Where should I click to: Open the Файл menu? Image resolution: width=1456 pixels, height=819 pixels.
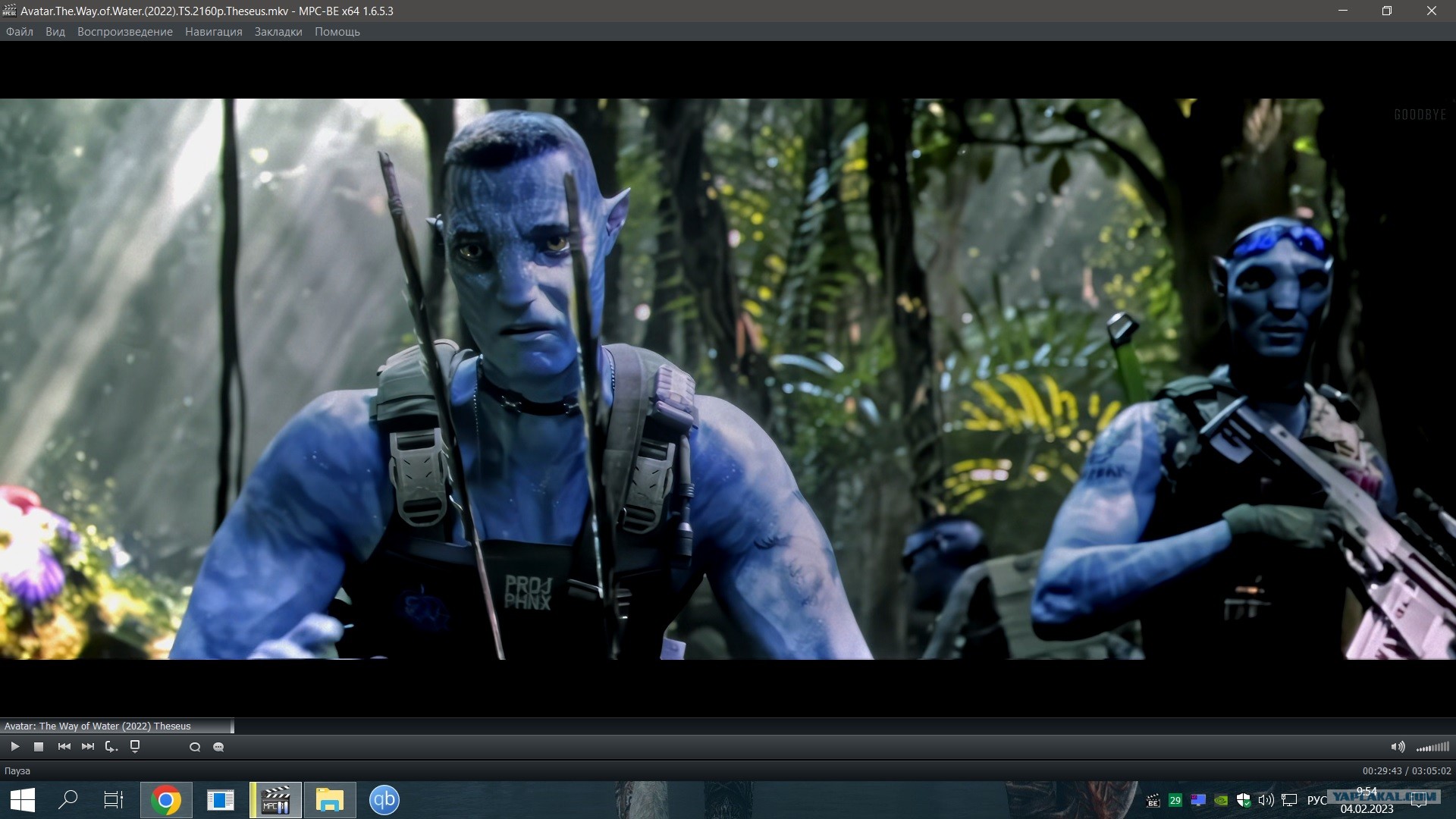click(x=20, y=32)
